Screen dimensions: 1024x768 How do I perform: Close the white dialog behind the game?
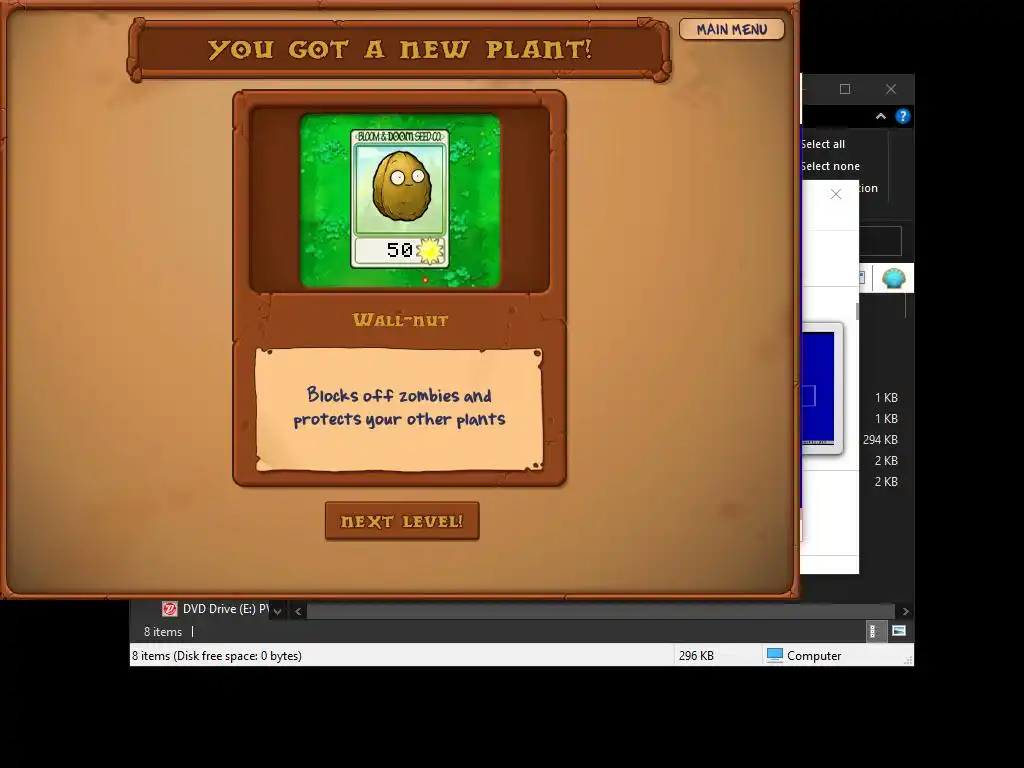[836, 194]
